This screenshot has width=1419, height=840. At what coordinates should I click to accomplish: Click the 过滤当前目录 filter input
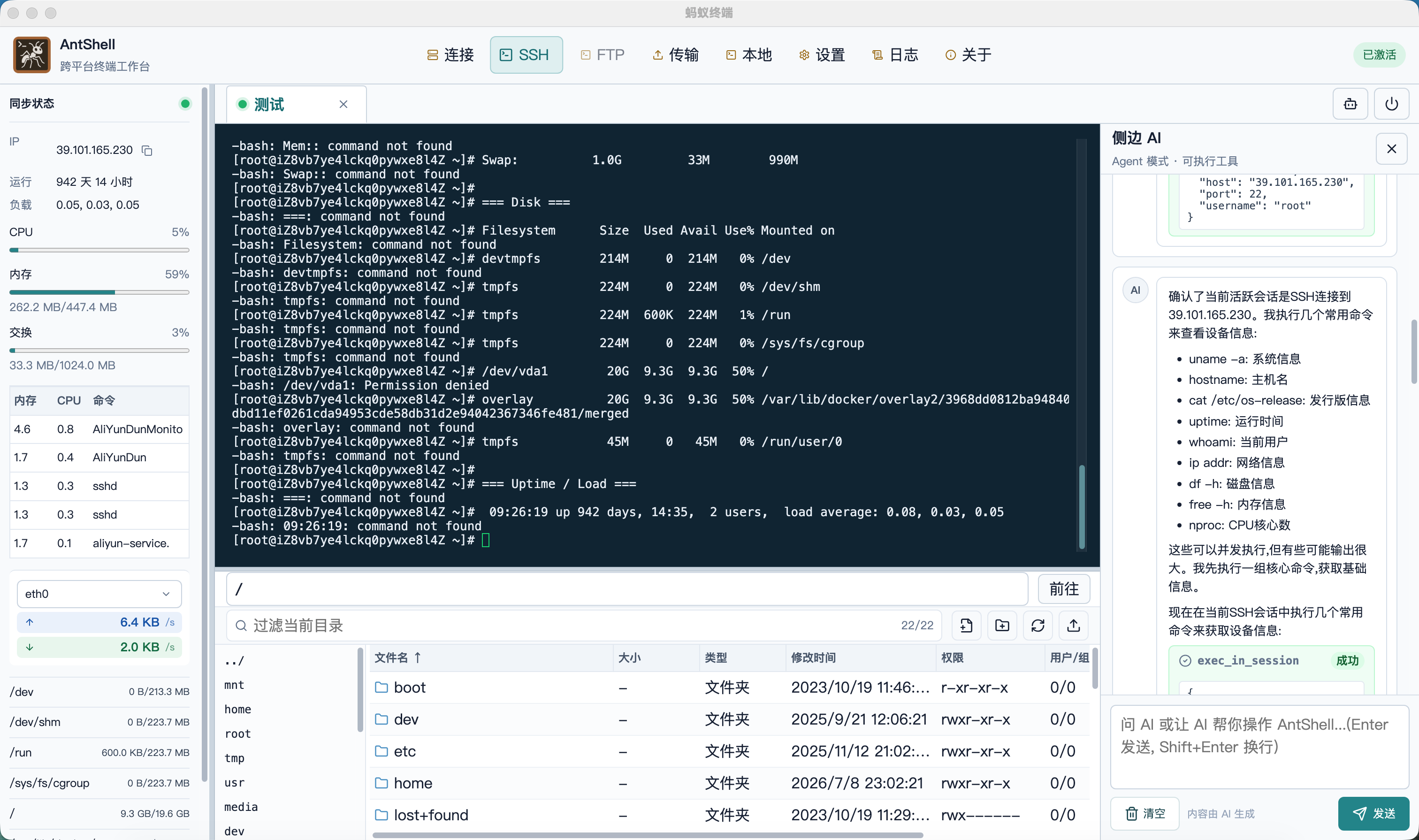click(x=584, y=626)
